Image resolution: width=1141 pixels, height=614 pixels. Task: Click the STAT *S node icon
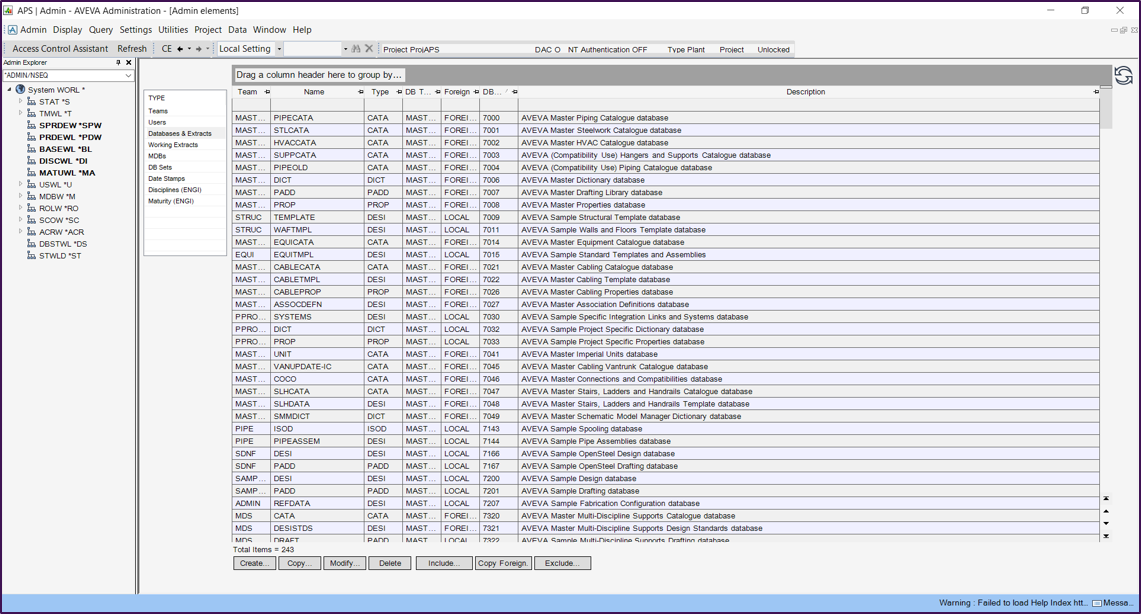click(x=31, y=101)
